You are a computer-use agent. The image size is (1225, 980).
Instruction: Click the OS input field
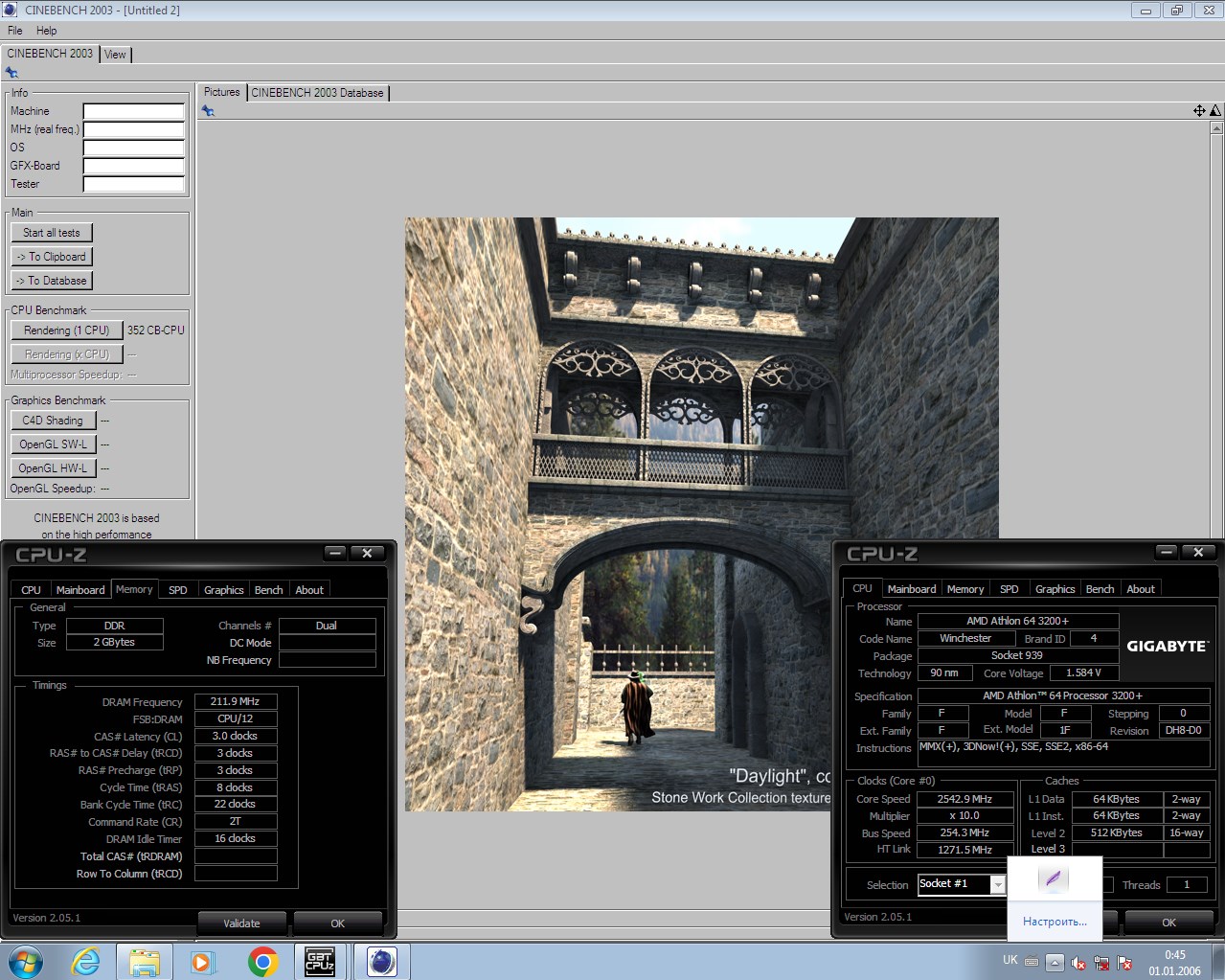pyautogui.click(x=134, y=148)
